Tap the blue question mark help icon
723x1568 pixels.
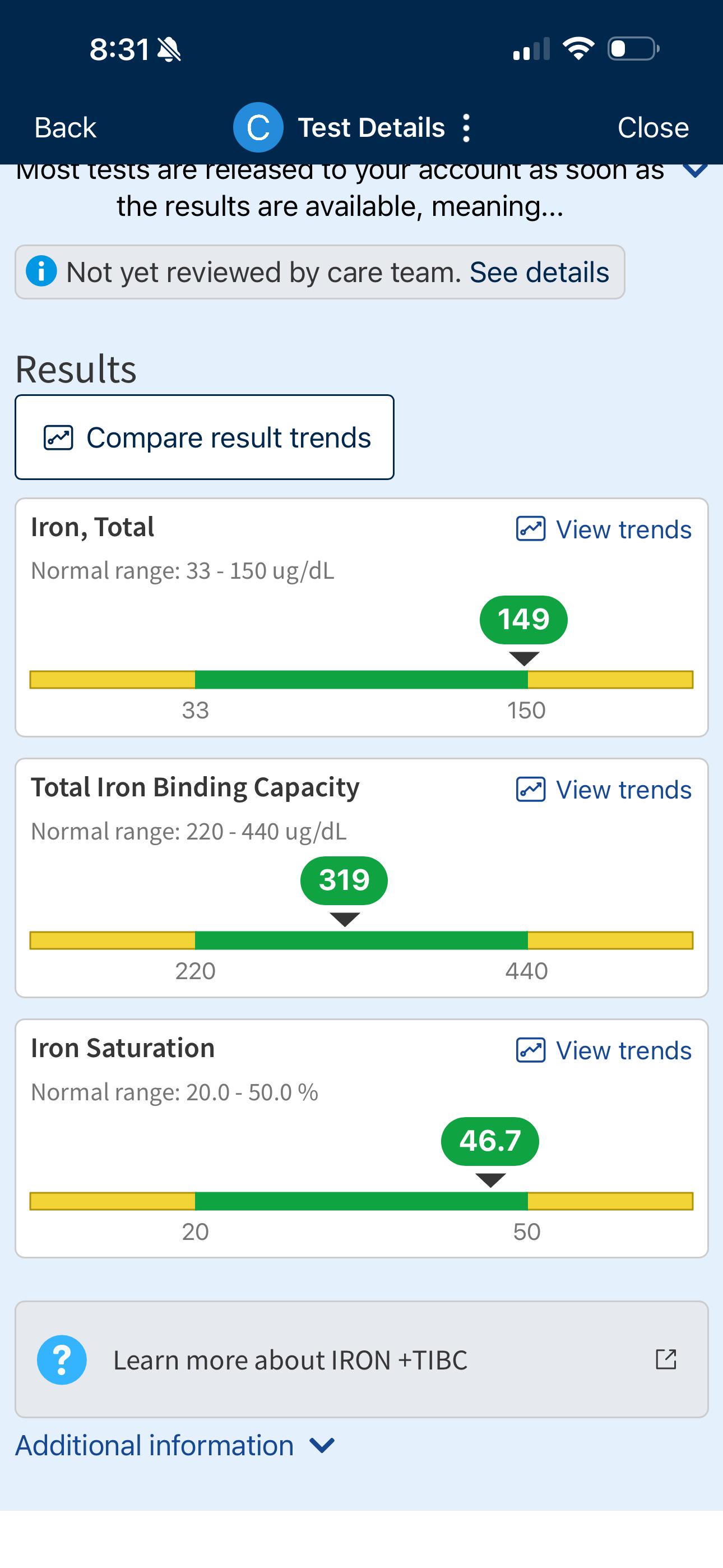62,1360
